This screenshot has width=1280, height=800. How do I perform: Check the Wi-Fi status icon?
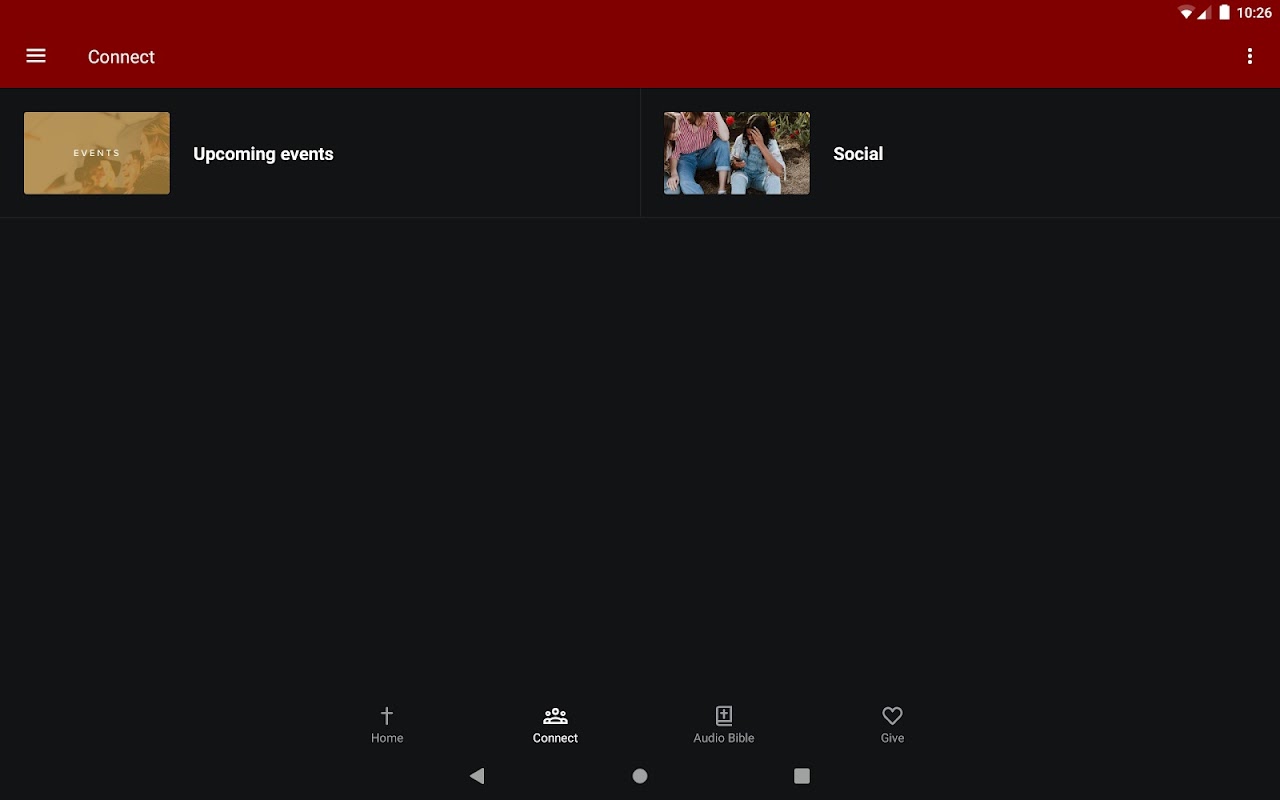pyautogui.click(x=1186, y=13)
